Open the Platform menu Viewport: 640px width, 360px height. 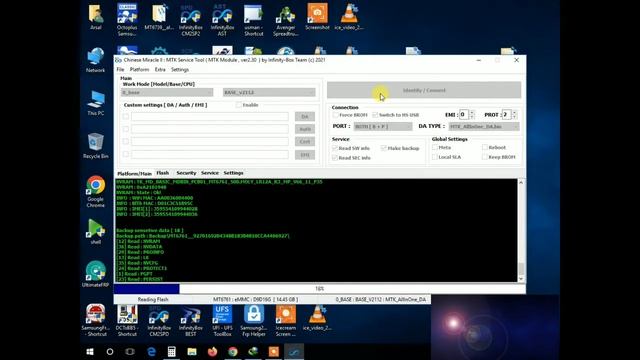click(x=140, y=70)
